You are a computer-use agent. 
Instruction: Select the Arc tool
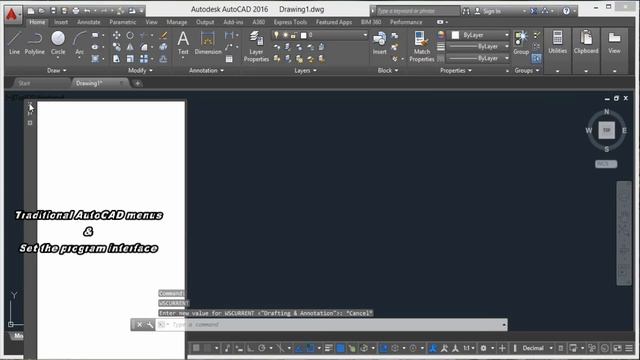pyautogui.click(x=80, y=43)
